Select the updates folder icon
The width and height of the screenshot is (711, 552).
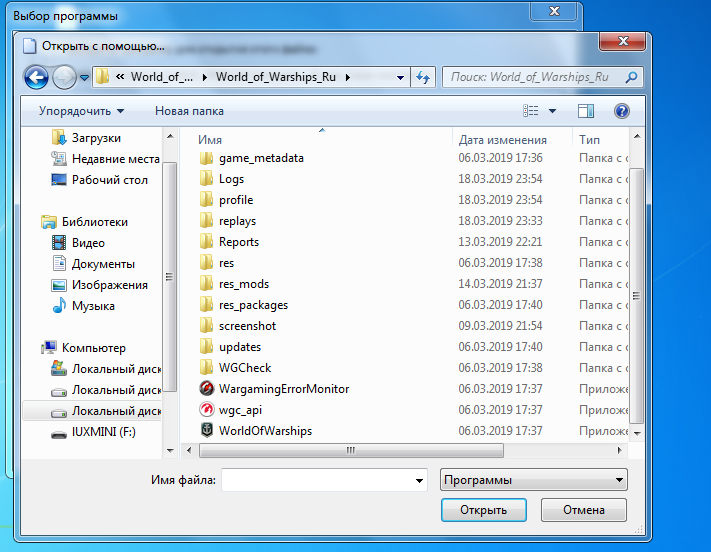[x=206, y=347]
